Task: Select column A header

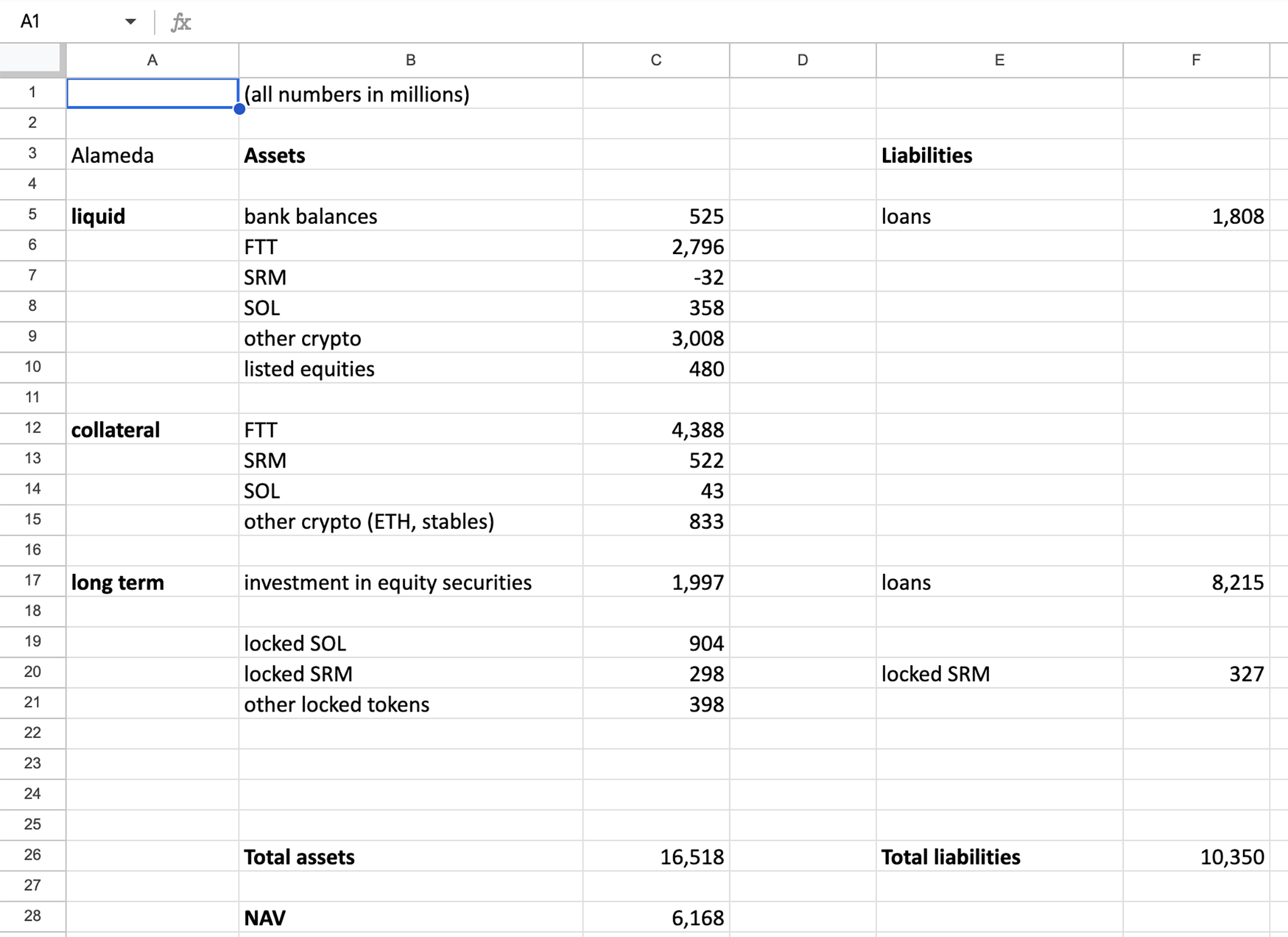Action: [x=152, y=60]
